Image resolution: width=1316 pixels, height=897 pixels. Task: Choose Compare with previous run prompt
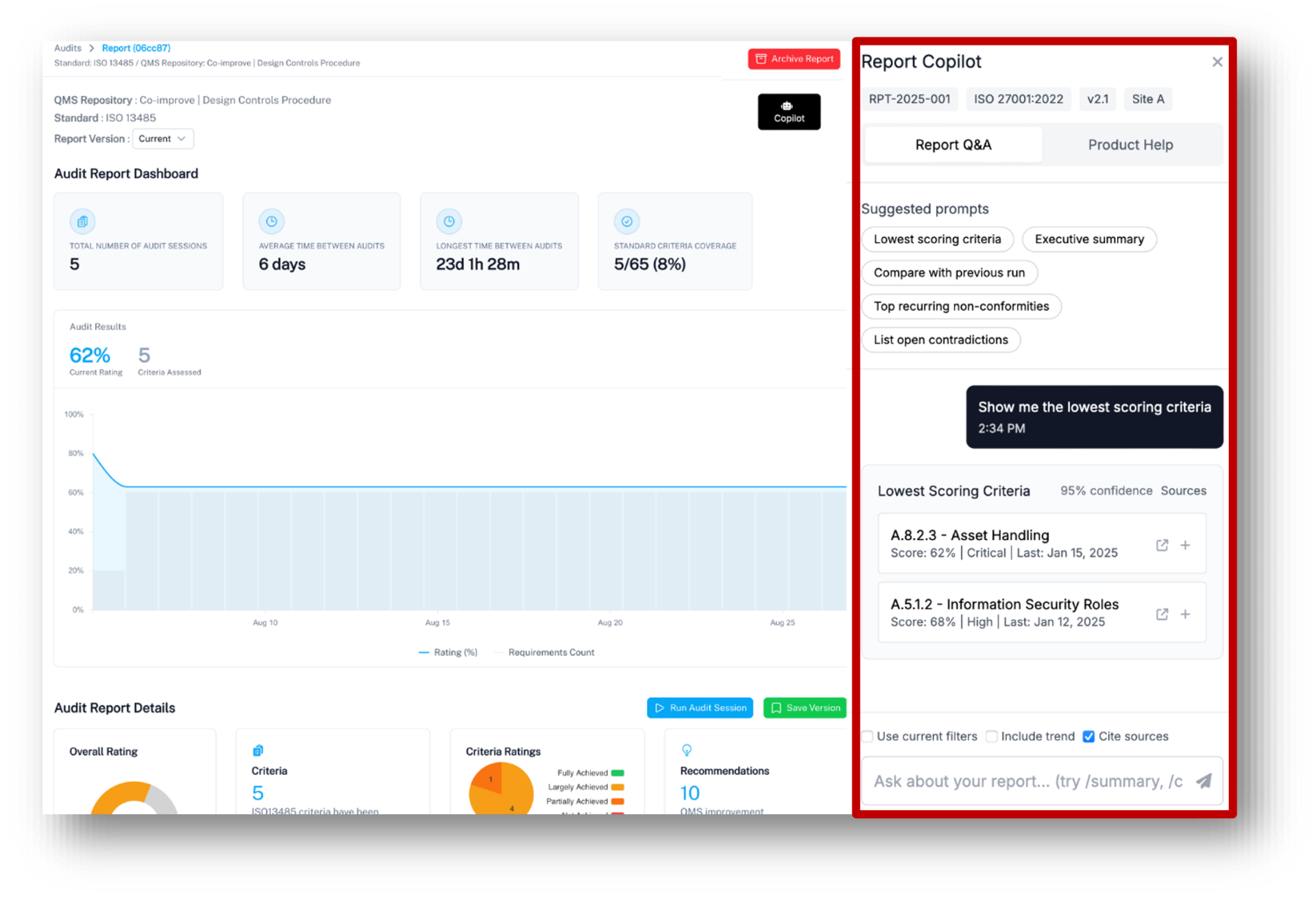click(x=949, y=273)
